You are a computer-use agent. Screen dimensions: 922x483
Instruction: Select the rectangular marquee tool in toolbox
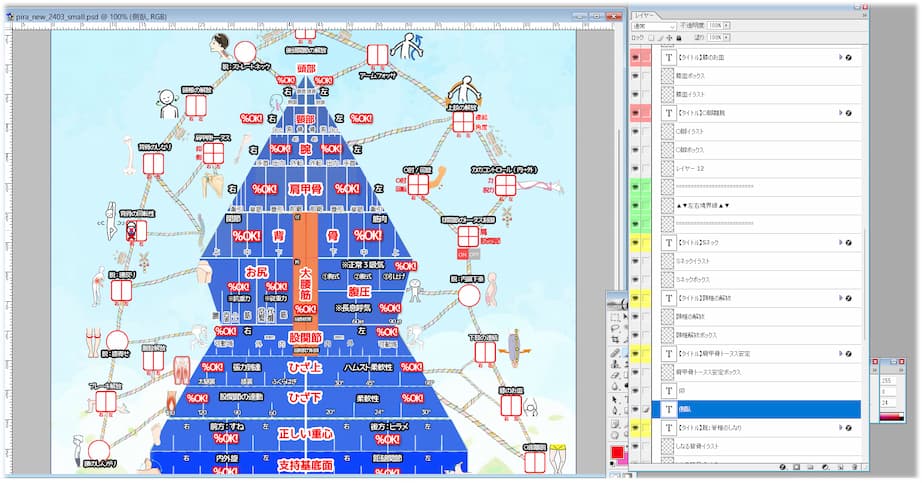(x=614, y=318)
